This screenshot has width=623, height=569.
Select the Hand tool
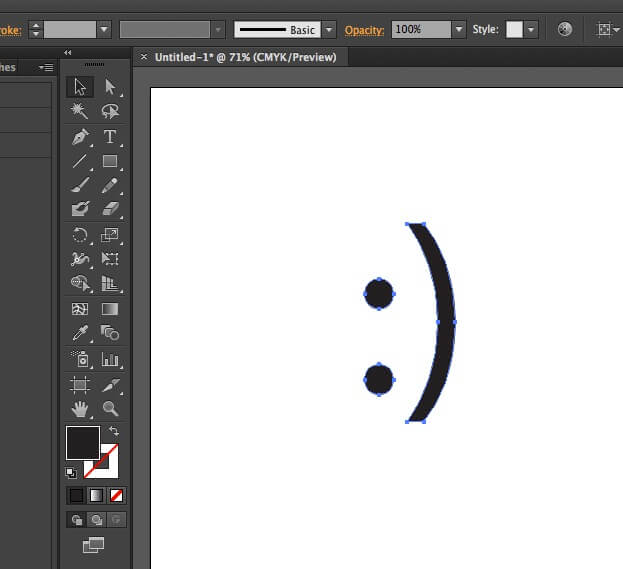pos(80,408)
